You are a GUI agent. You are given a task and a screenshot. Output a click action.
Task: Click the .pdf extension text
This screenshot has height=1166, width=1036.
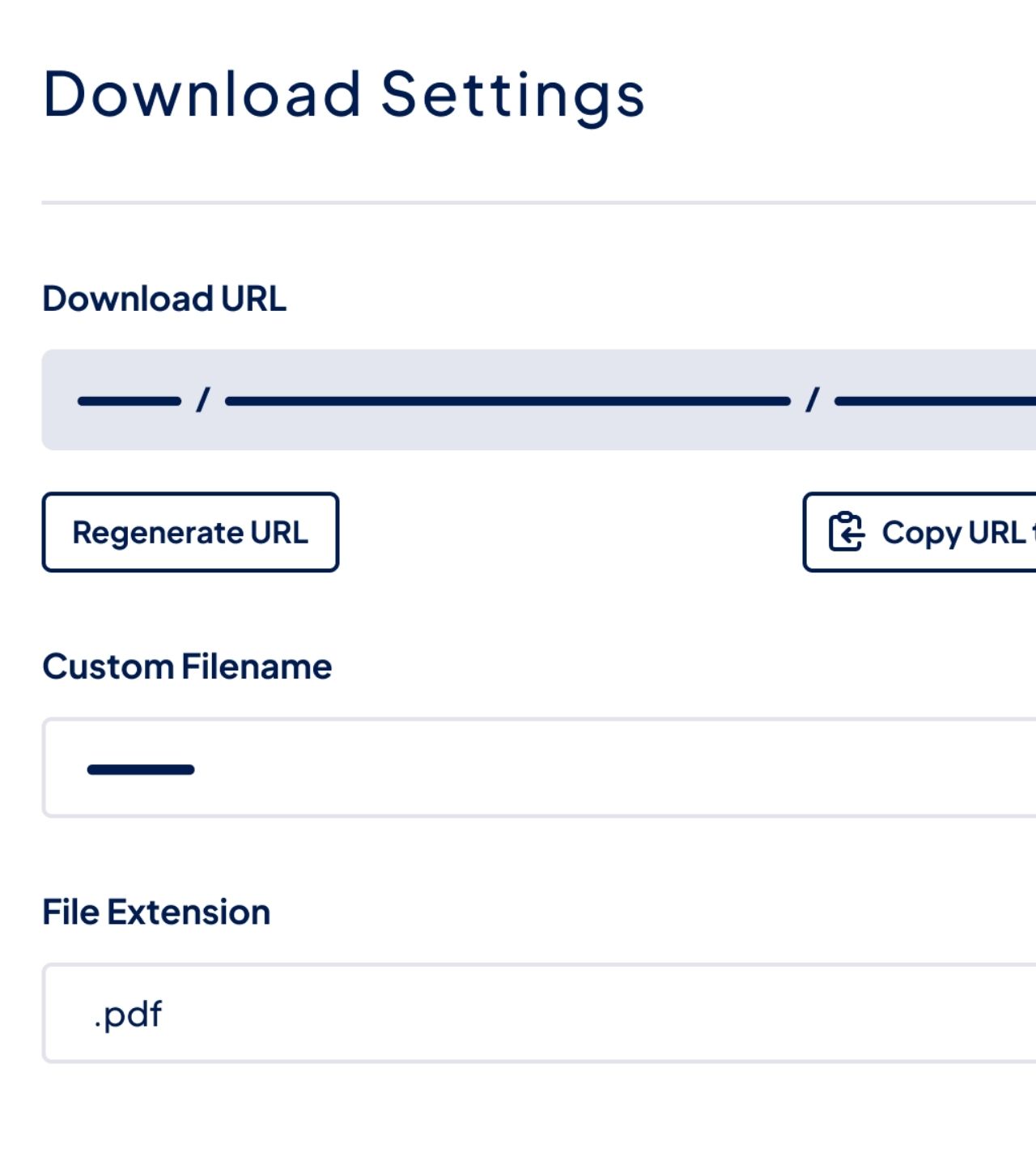pos(127,1014)
